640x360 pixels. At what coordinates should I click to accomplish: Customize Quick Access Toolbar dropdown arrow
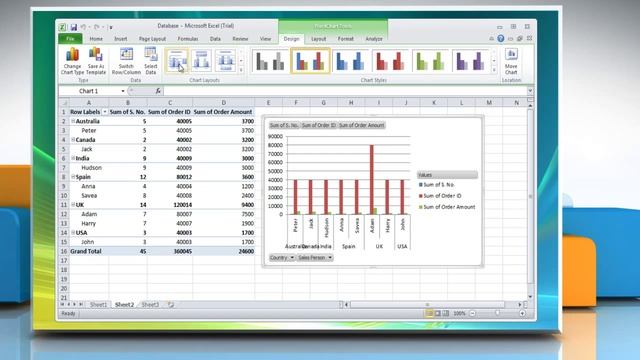111,27
